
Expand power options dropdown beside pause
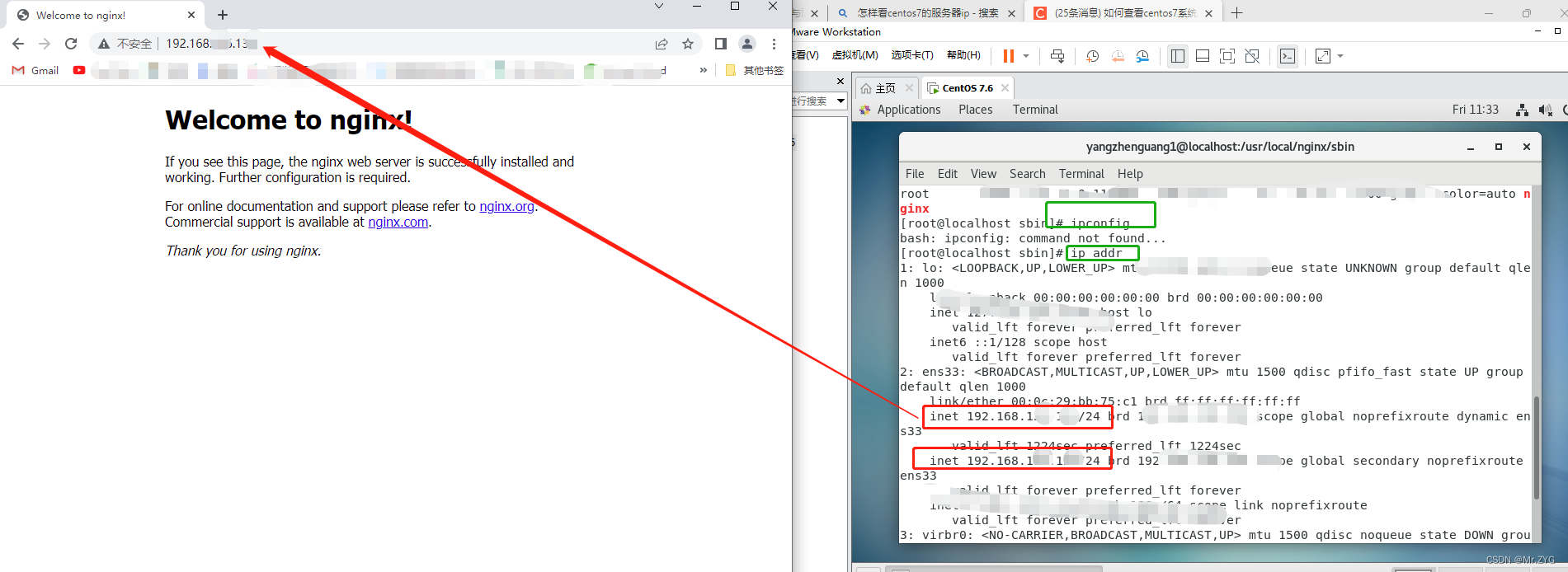(x=1026, y=56)
